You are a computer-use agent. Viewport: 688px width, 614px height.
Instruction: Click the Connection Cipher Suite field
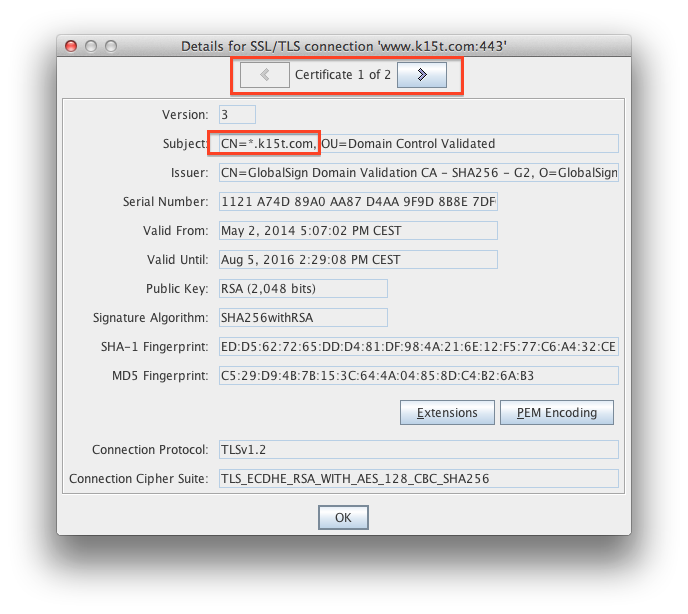pyautogui.click(x=418, y=479)
